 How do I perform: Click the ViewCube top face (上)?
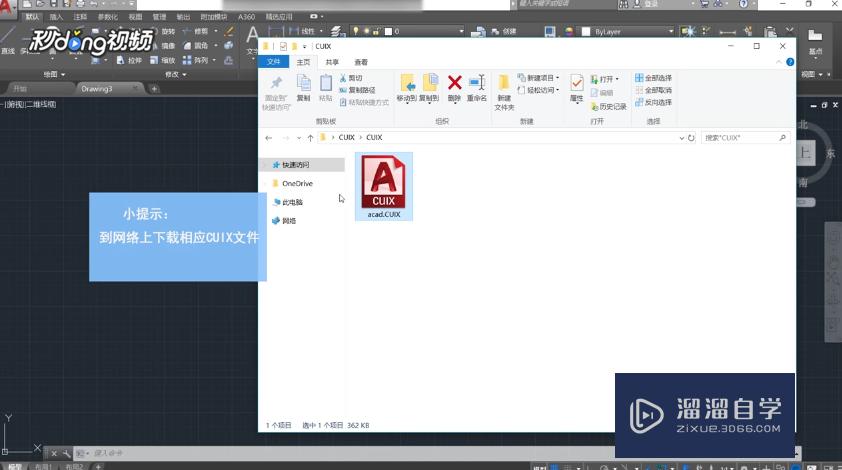pos(804,154)
